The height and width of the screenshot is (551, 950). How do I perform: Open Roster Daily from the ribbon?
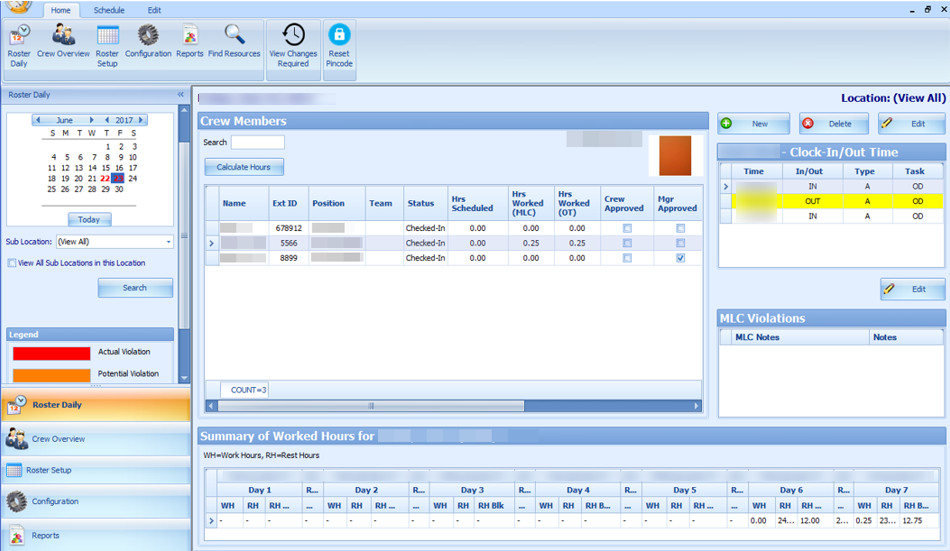[19, 46]
